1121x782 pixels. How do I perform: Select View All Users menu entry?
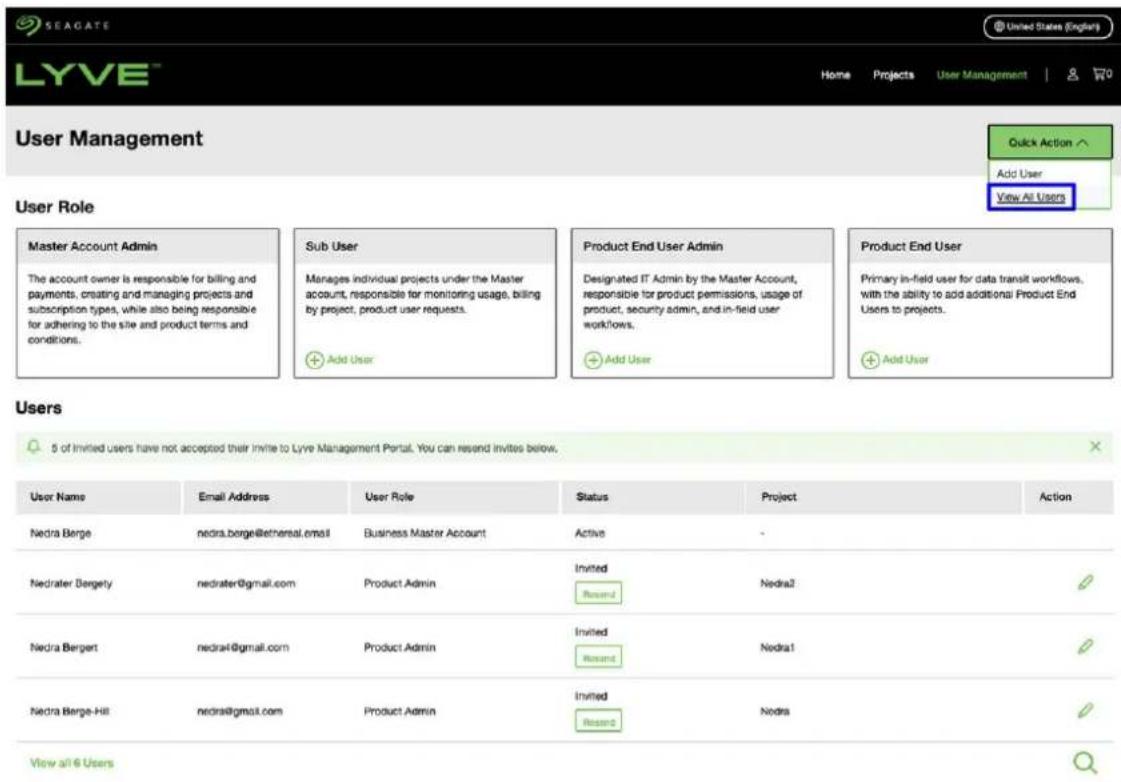pyautogui.click(x=1031, y=197)
